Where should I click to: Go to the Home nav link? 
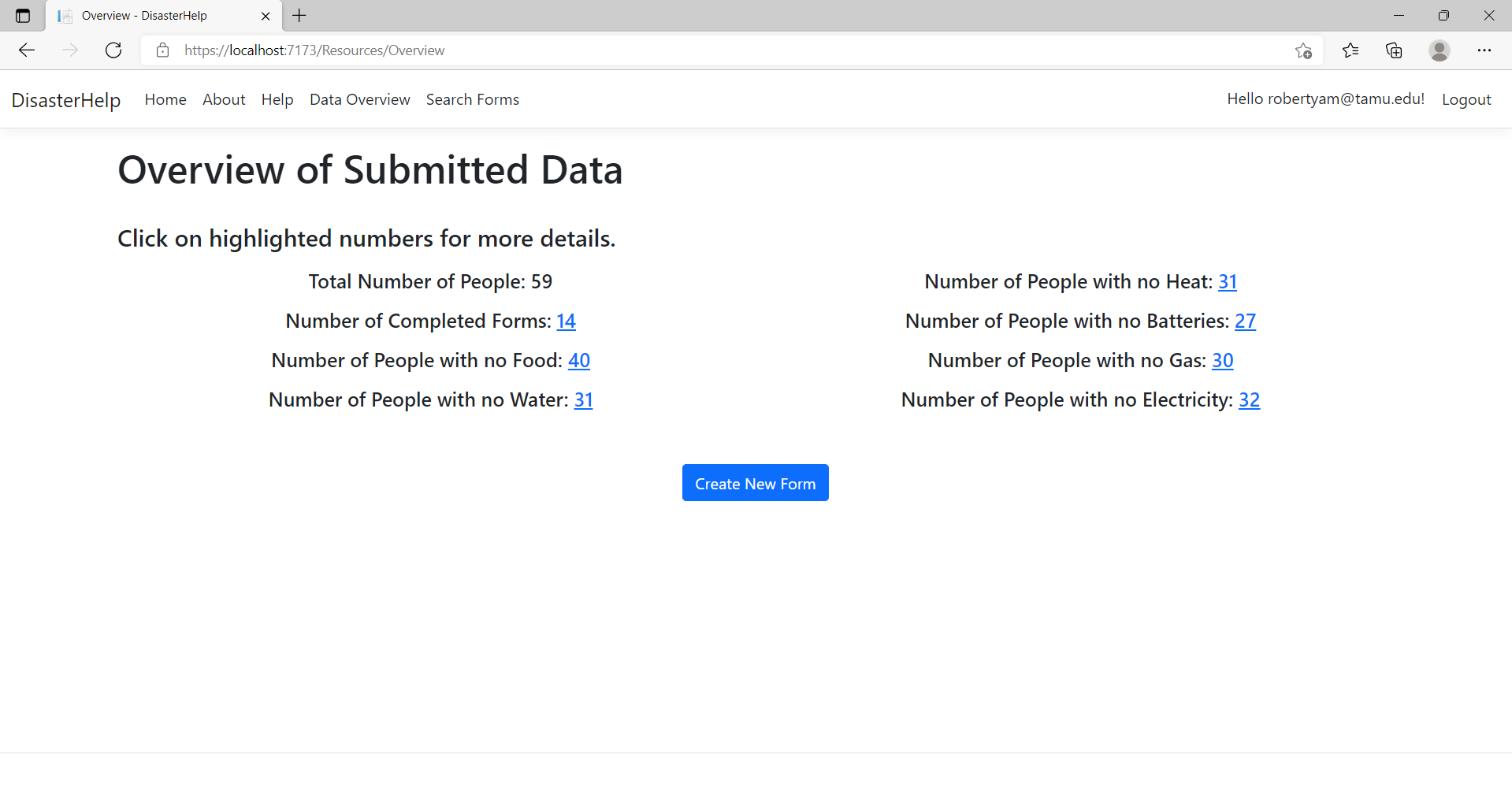pyautogui.click(x=165, y=99)
